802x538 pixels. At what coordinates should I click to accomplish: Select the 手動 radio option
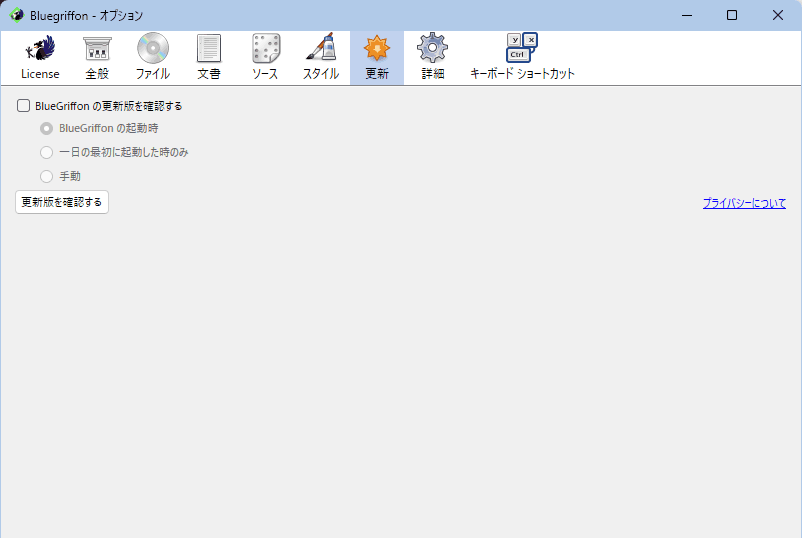(x=46, y=176)
